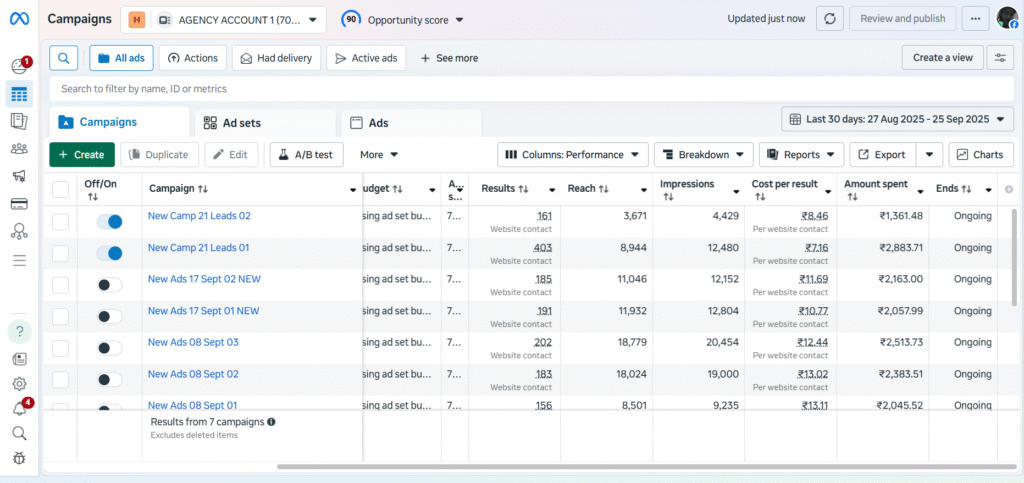Image resolution: width=1024 pixels, height=483 pixels.
Task: Open the column filter settings icon
Action: click(x=999, y=58)
